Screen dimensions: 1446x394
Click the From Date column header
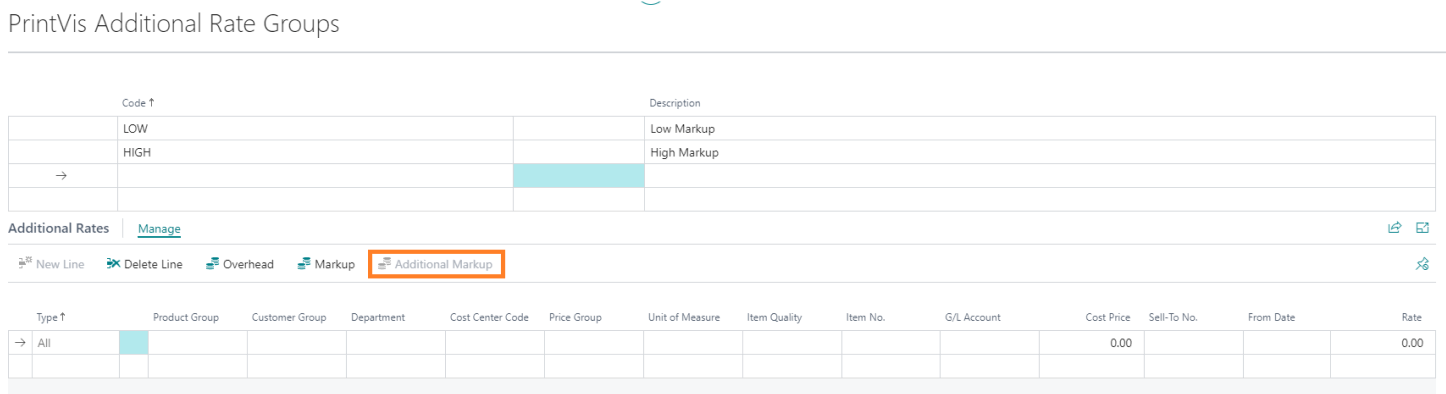click(1271, 317)
